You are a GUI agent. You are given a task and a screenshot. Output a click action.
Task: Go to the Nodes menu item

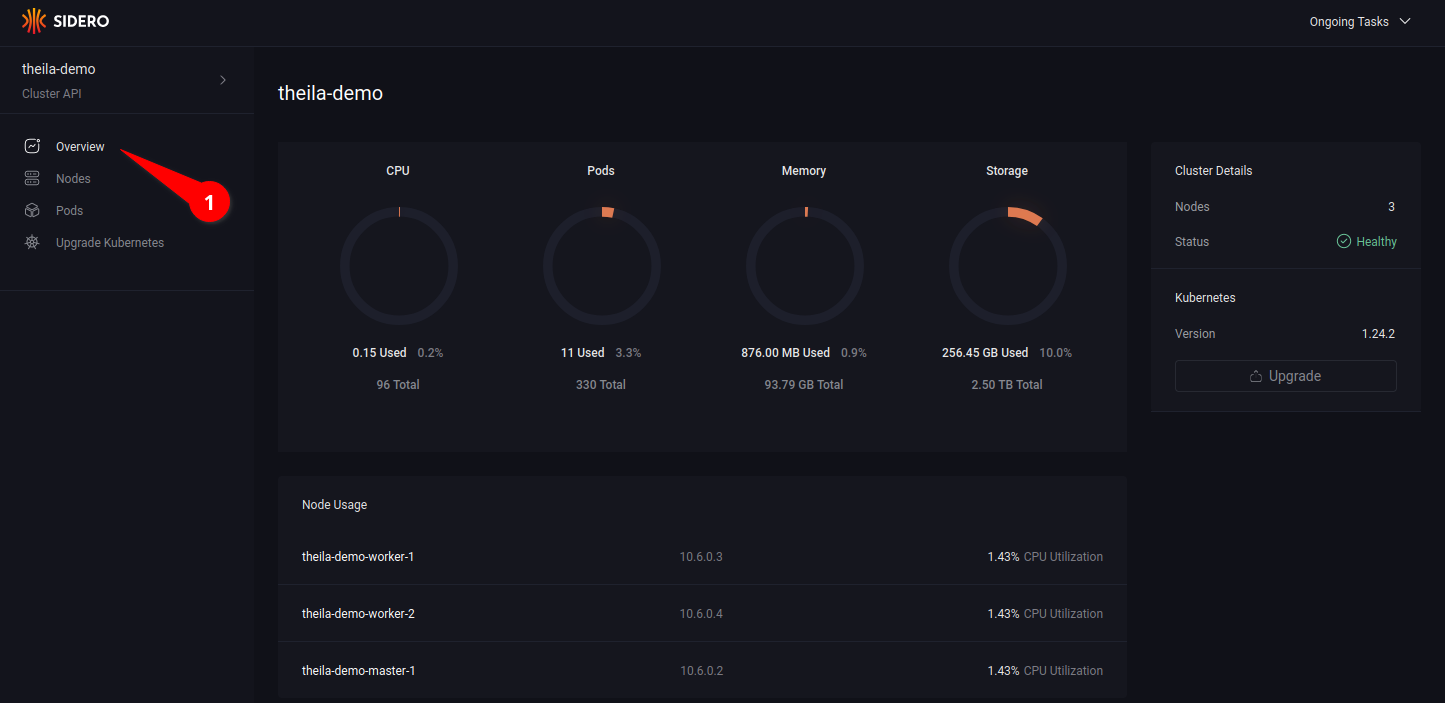tap(73, 178)
